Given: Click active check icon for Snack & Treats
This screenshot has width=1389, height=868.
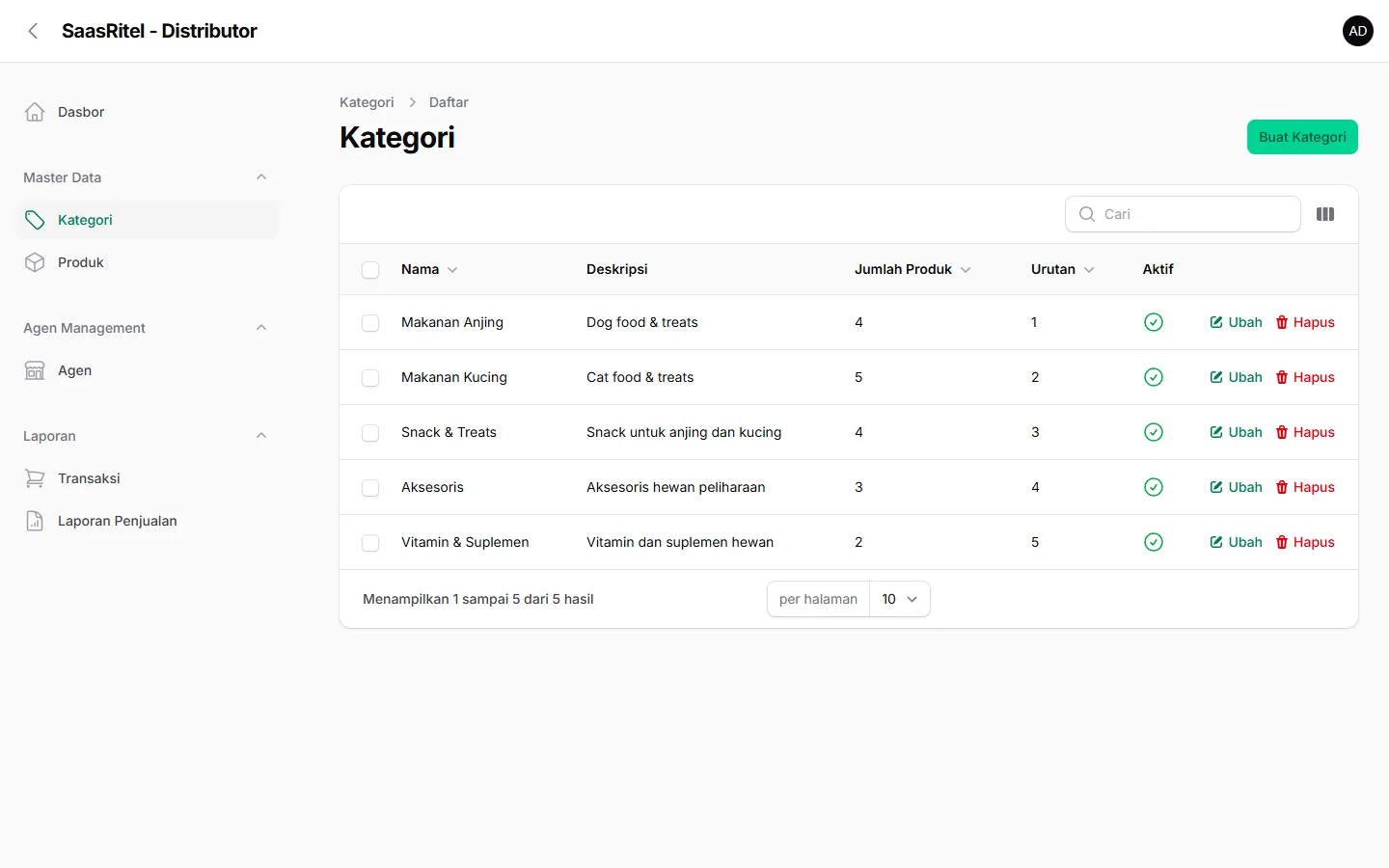Looking at the screenshot, I should click(x=1154, y=432).
